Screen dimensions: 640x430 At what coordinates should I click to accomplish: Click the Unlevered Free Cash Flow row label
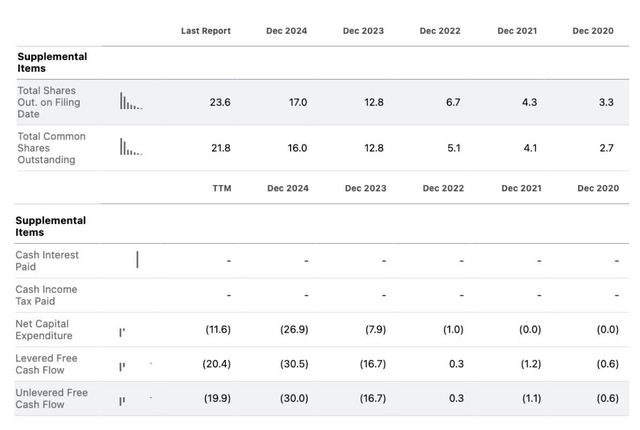51,398
